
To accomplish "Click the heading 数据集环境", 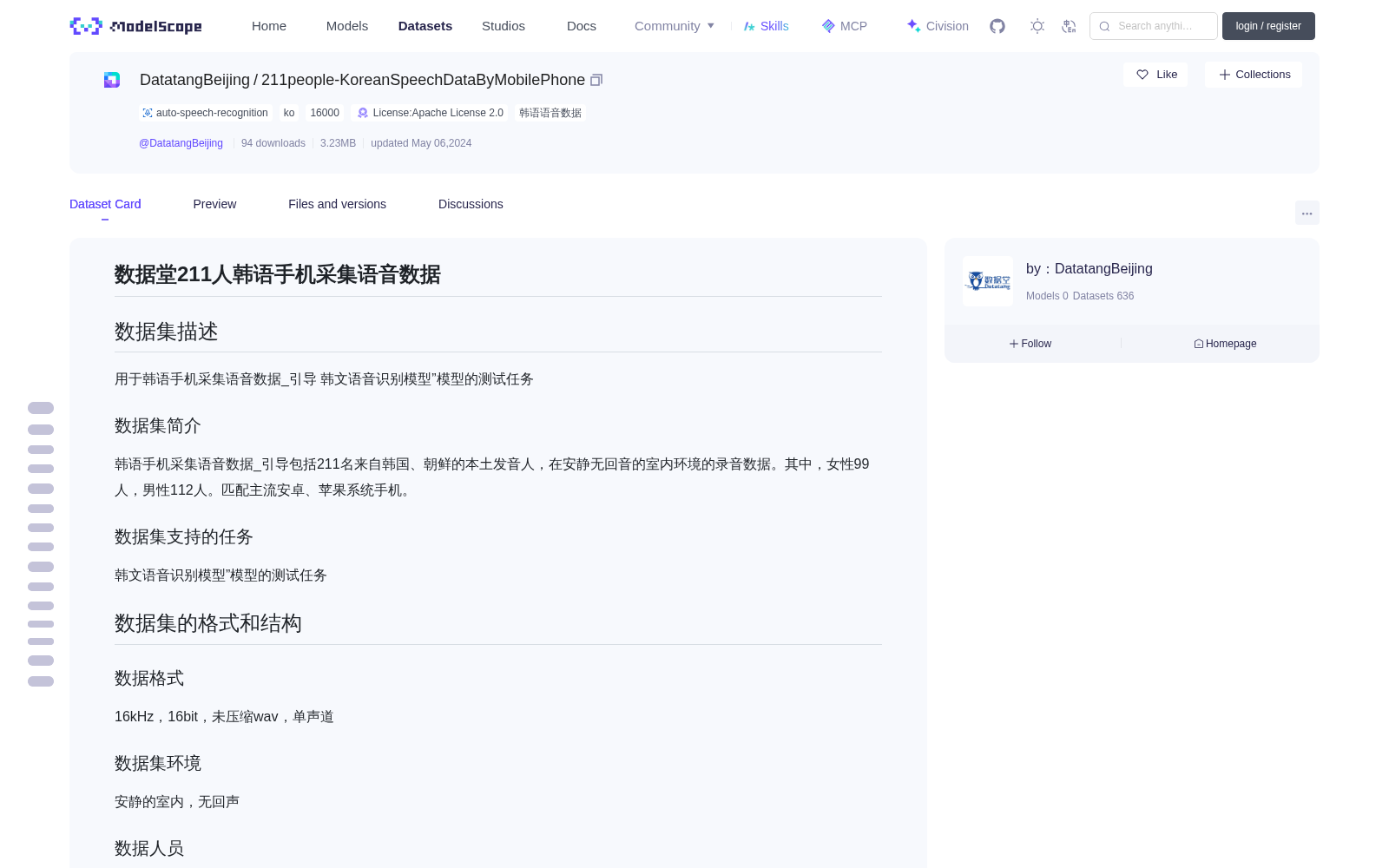I will pos(158,763).
